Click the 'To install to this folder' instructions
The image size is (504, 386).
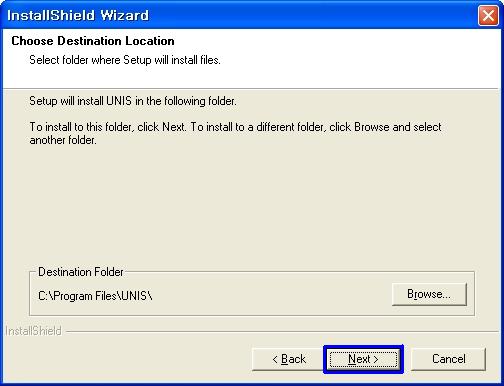[235, 127]
